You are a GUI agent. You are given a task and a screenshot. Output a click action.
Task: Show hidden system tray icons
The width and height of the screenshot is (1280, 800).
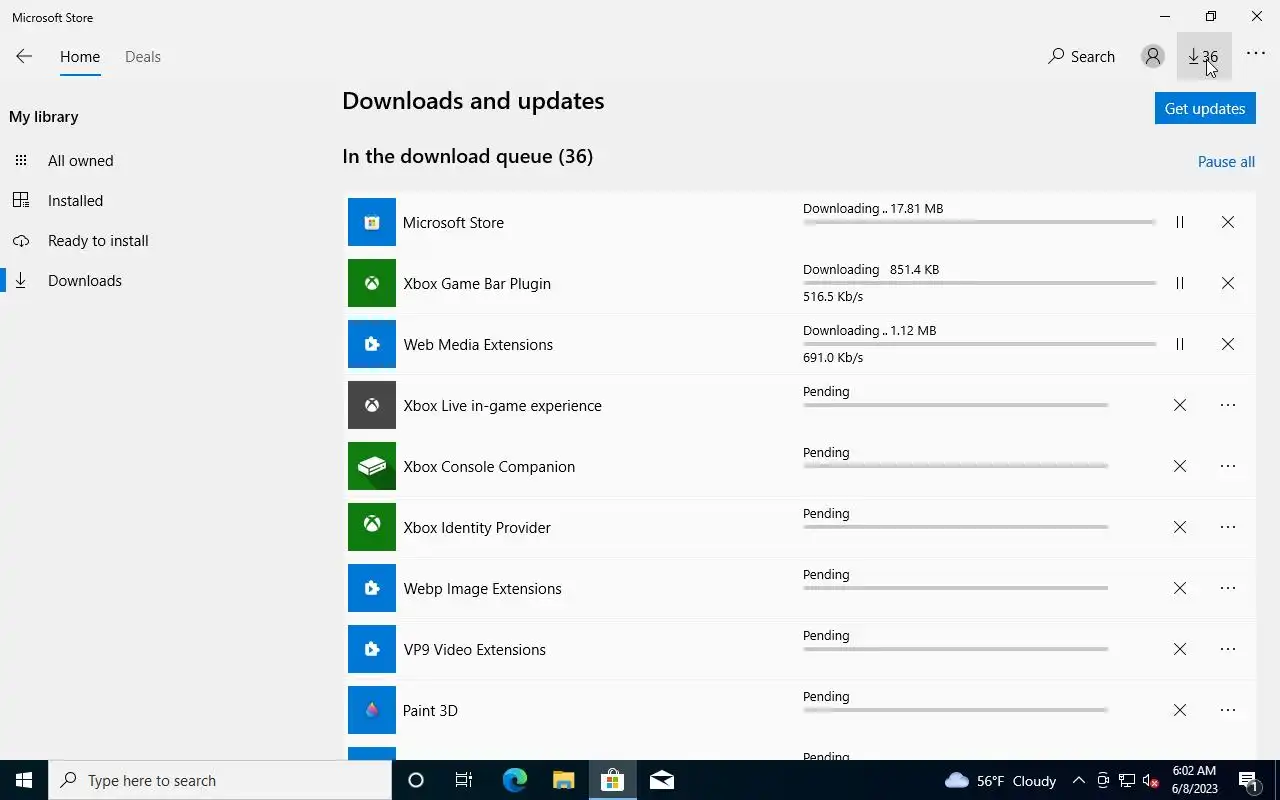tap(1078, 780)
